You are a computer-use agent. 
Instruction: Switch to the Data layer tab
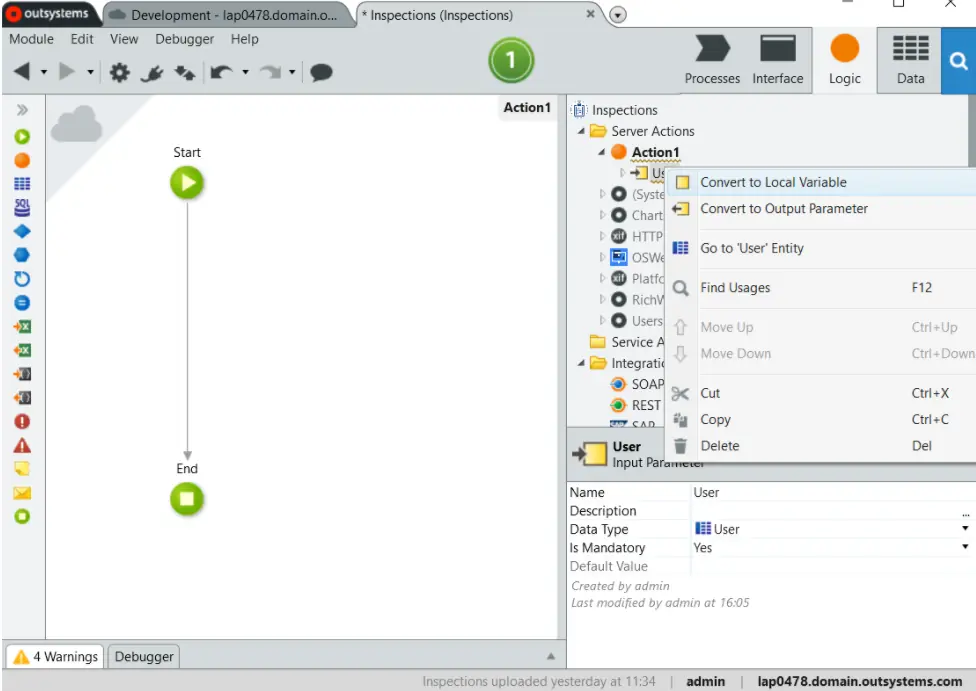coord(910,60)
